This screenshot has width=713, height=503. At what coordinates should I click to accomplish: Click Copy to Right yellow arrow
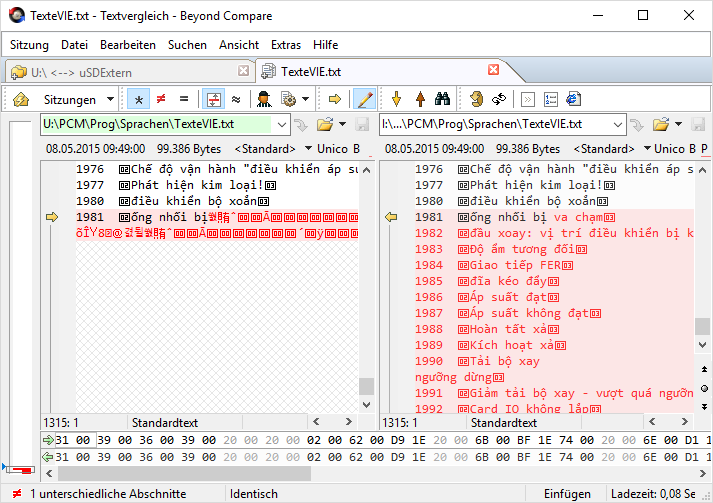pos(335,99)
